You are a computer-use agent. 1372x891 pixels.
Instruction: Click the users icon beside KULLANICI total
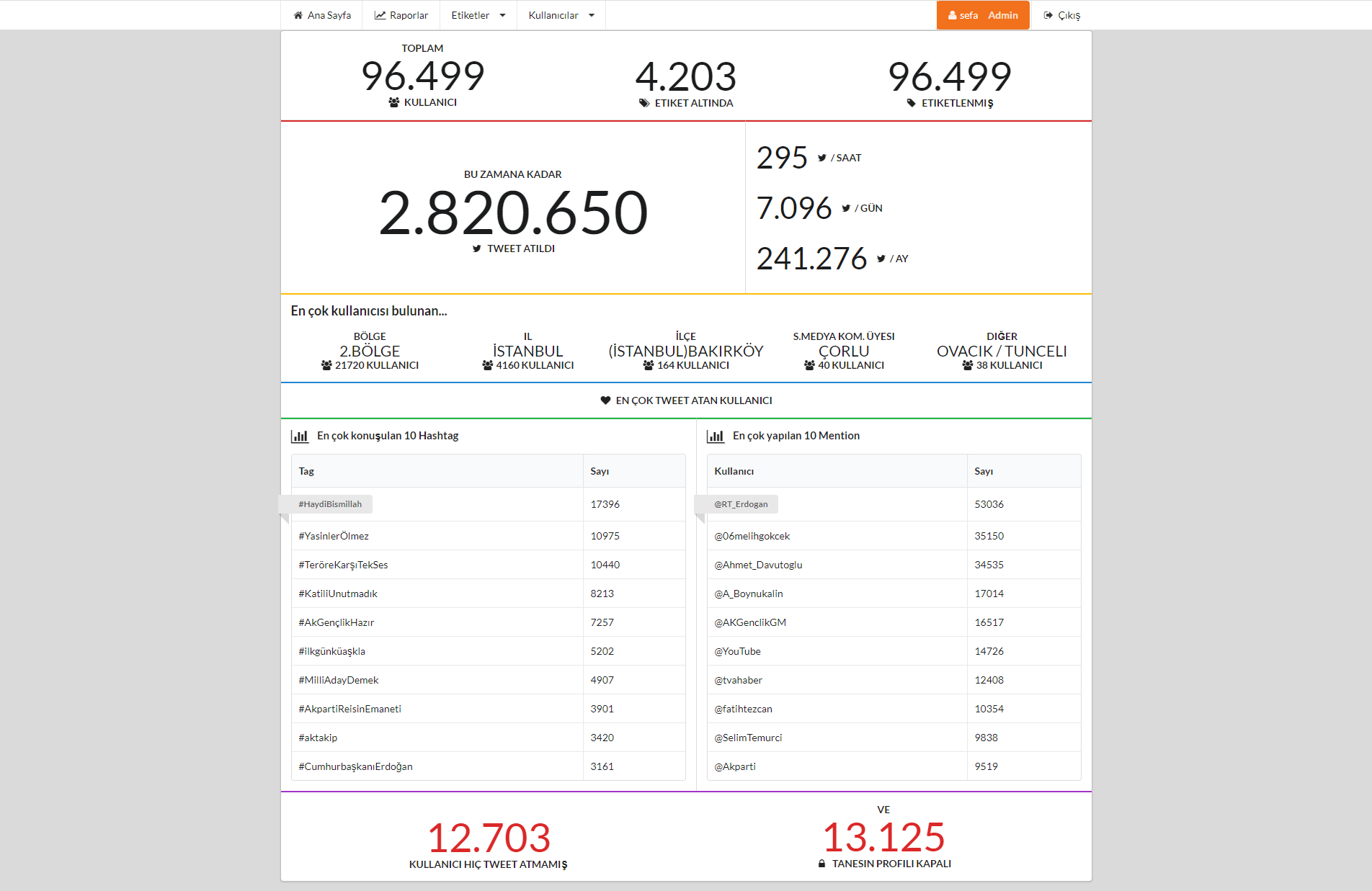(393, 102)
